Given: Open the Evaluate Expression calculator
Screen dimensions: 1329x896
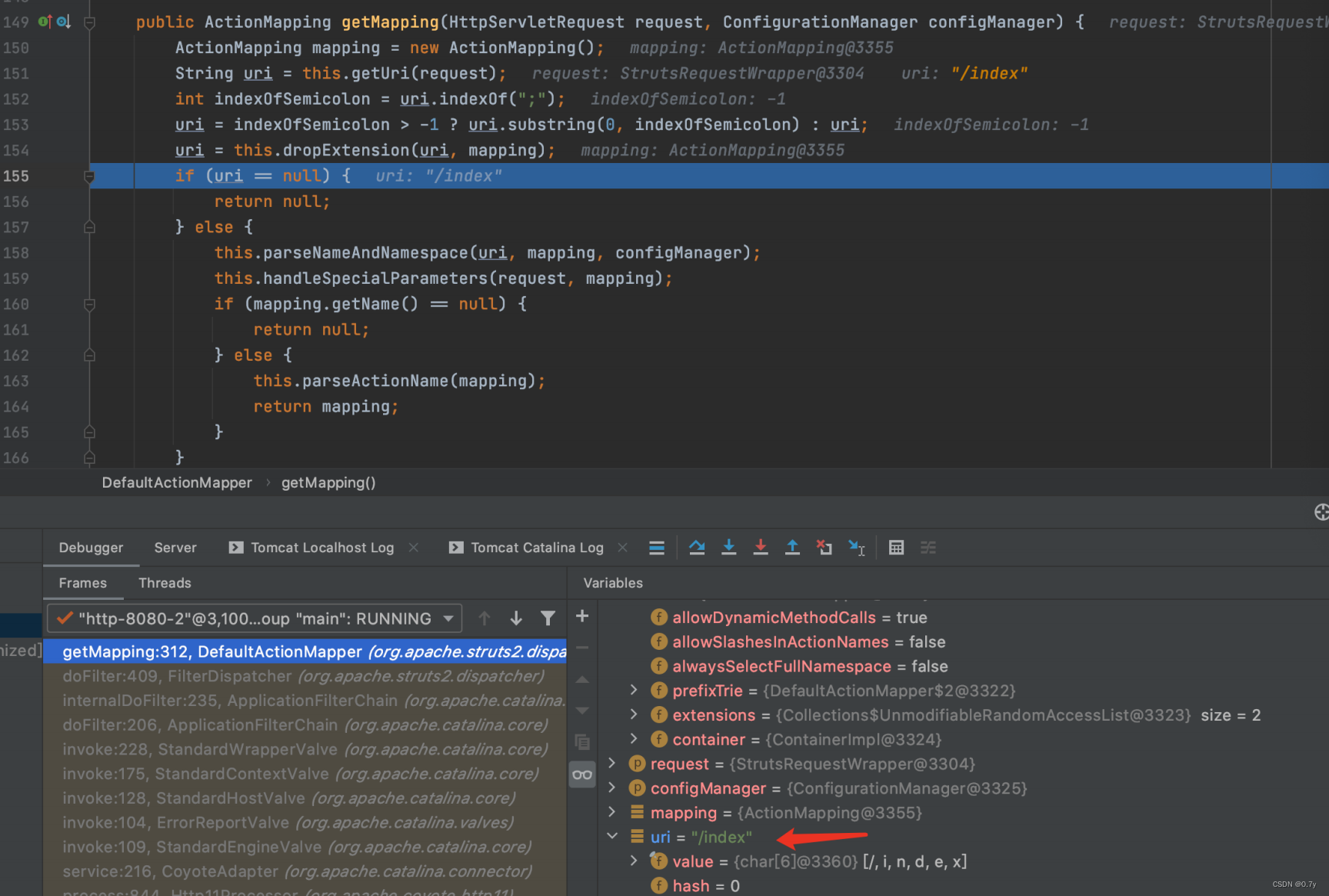Looking at the screenshot, I should (897, 547).
